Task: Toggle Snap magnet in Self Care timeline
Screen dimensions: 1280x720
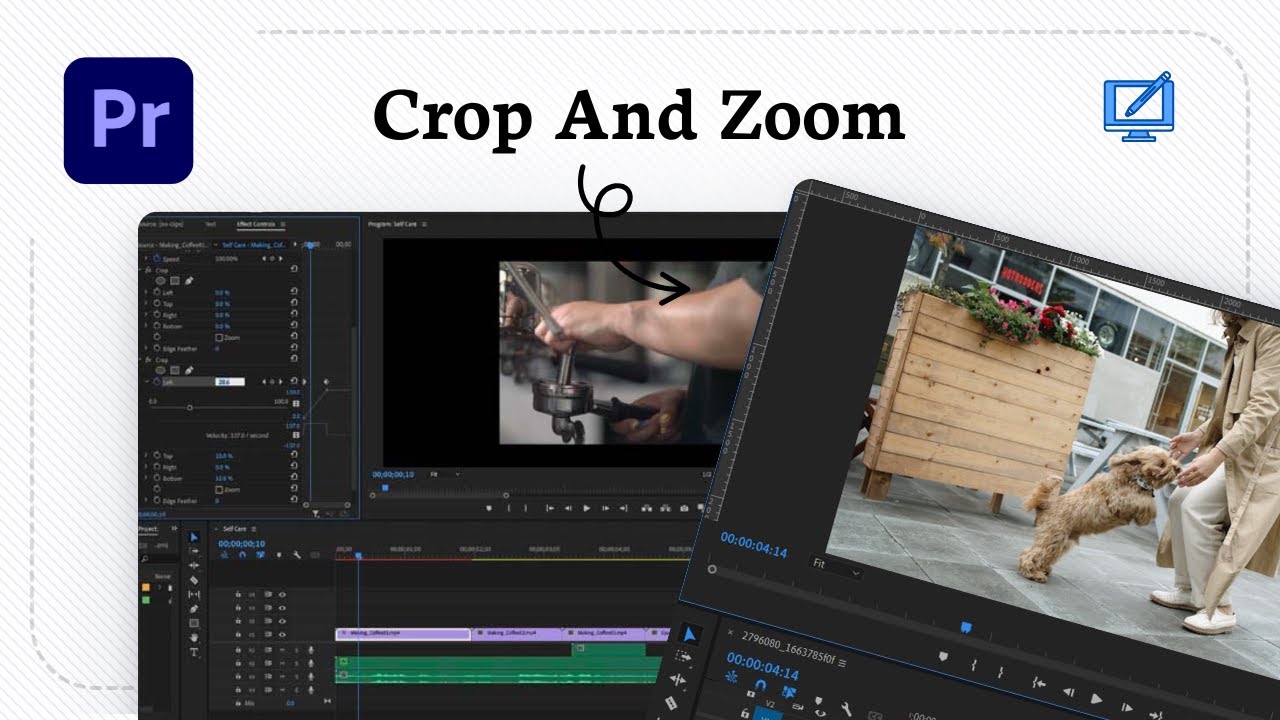Action: tap(242, 555)
